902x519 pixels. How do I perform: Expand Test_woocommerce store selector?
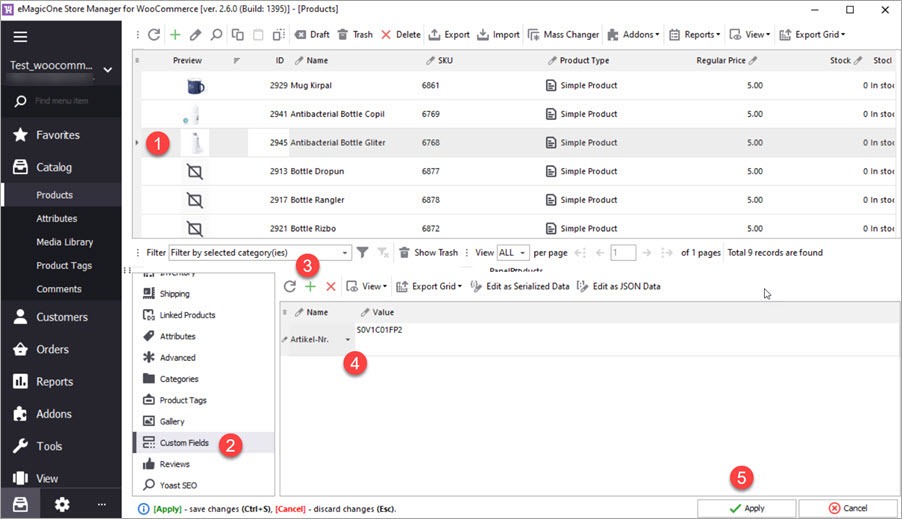click(x=107, y=69)
